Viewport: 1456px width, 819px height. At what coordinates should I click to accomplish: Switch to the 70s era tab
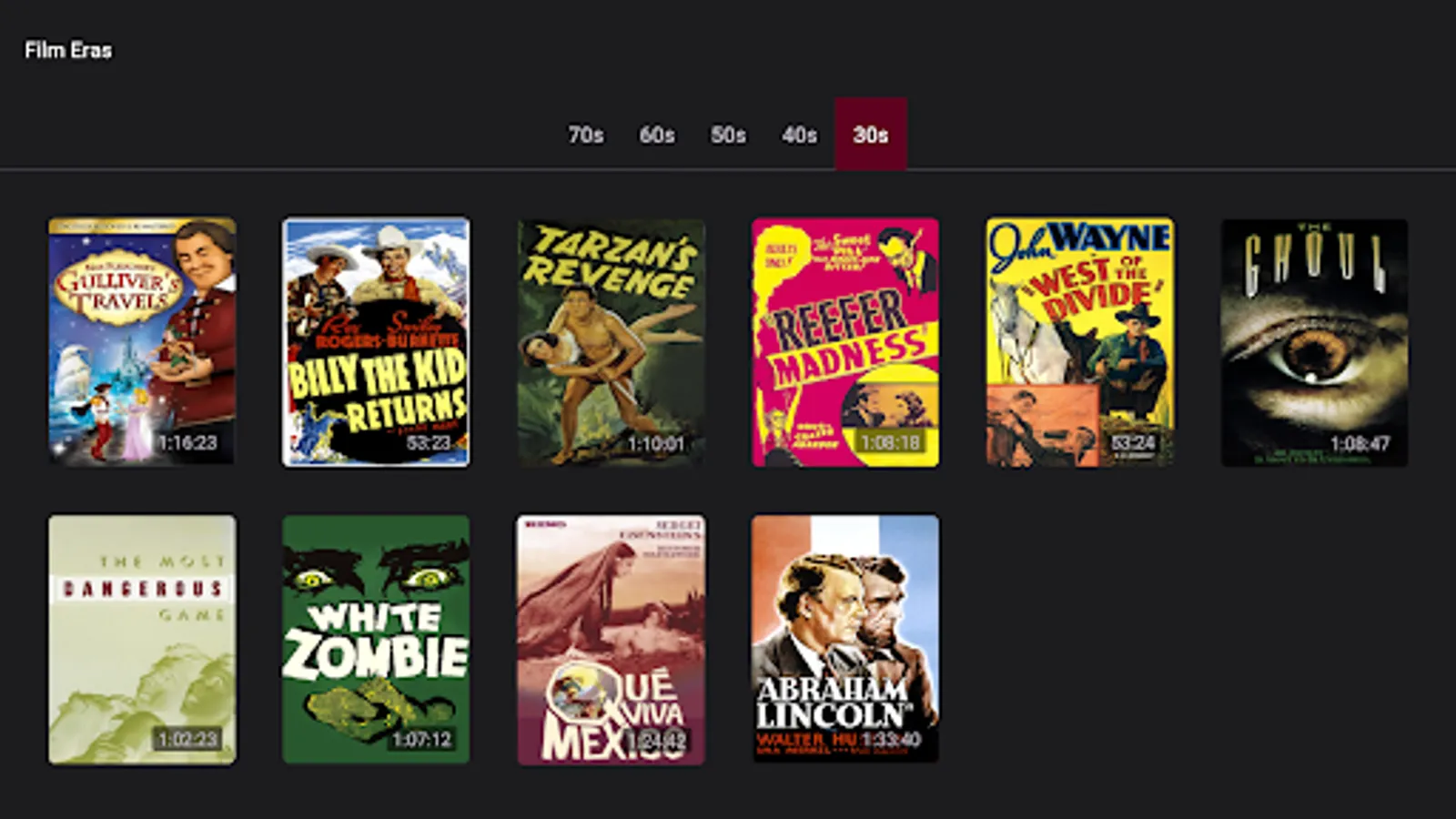point(586,135)
